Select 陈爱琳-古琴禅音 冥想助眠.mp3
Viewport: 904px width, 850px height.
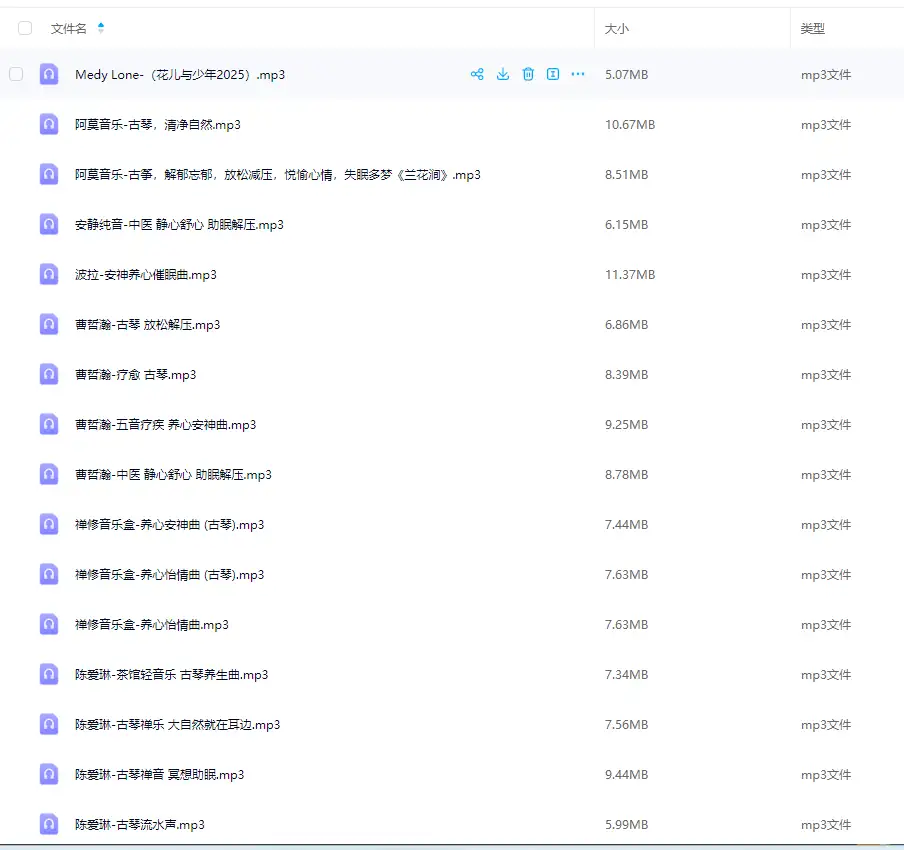[159, 775]
